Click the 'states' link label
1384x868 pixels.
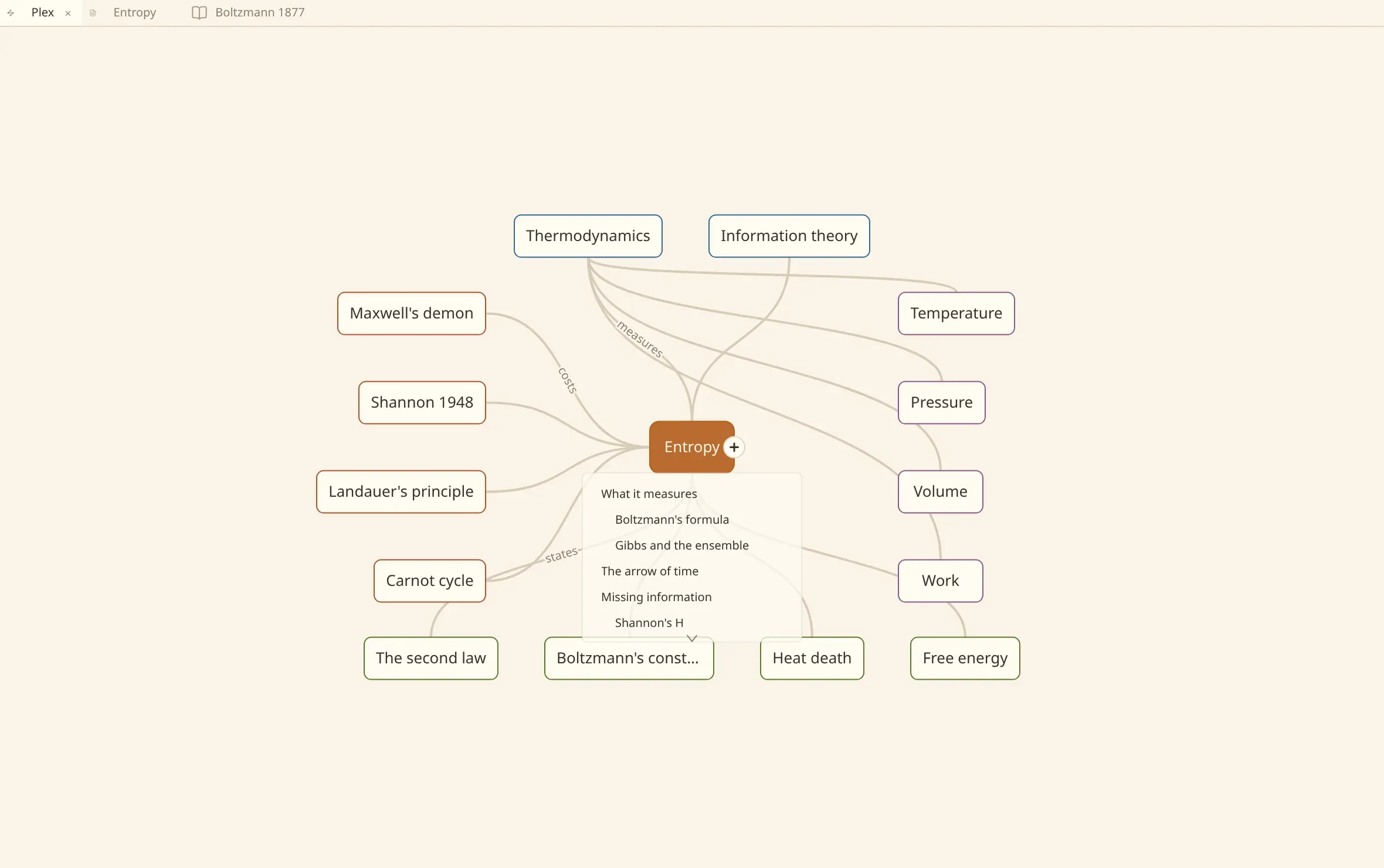tap(561, 554)
